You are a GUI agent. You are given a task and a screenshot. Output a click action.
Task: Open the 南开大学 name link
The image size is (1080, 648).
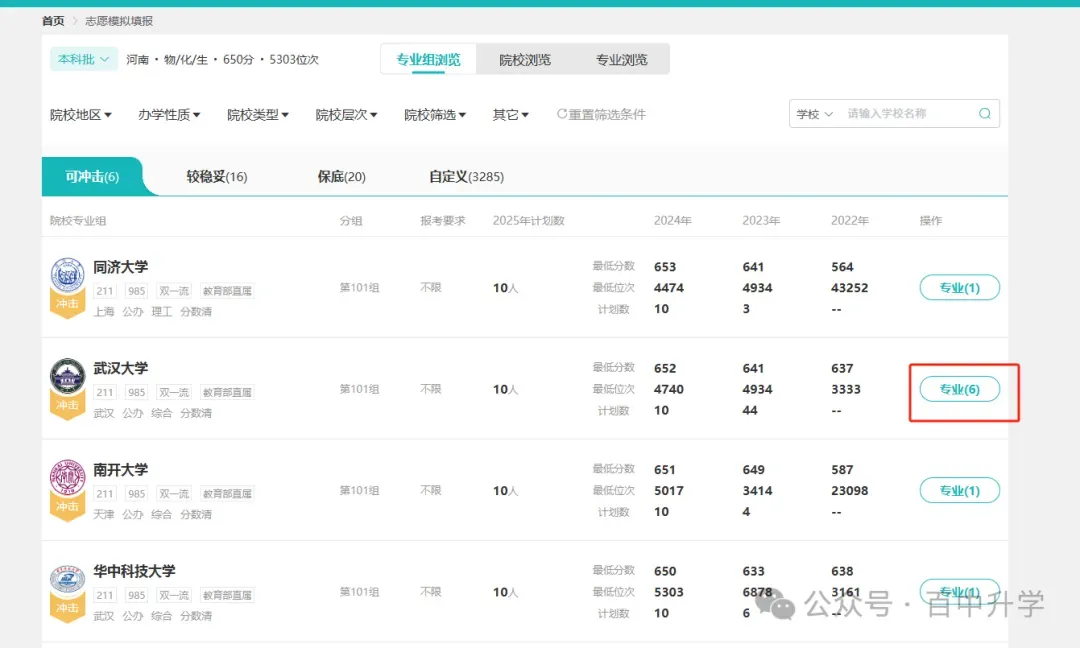(121, 469)
